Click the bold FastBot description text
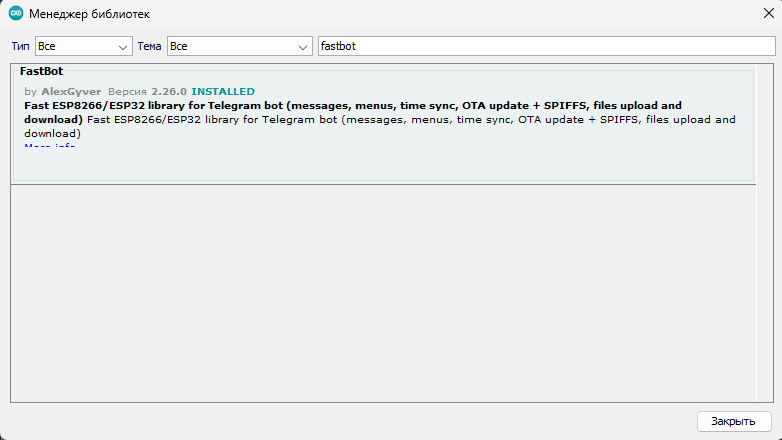Image resolution: width=782 pixels, height=440 pixels. (x=353, y=112)
